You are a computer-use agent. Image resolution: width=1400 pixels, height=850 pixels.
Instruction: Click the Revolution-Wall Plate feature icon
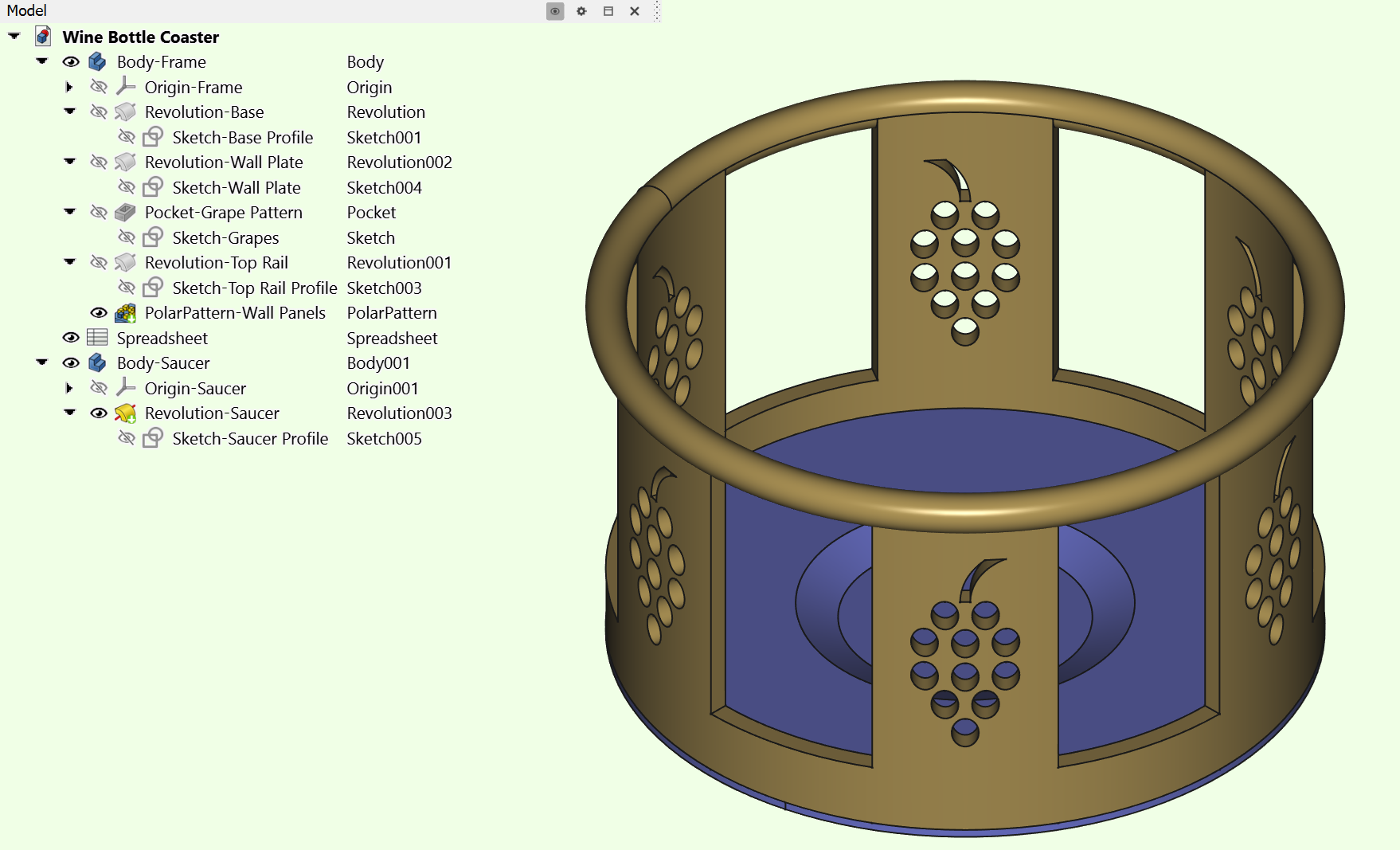125,162
